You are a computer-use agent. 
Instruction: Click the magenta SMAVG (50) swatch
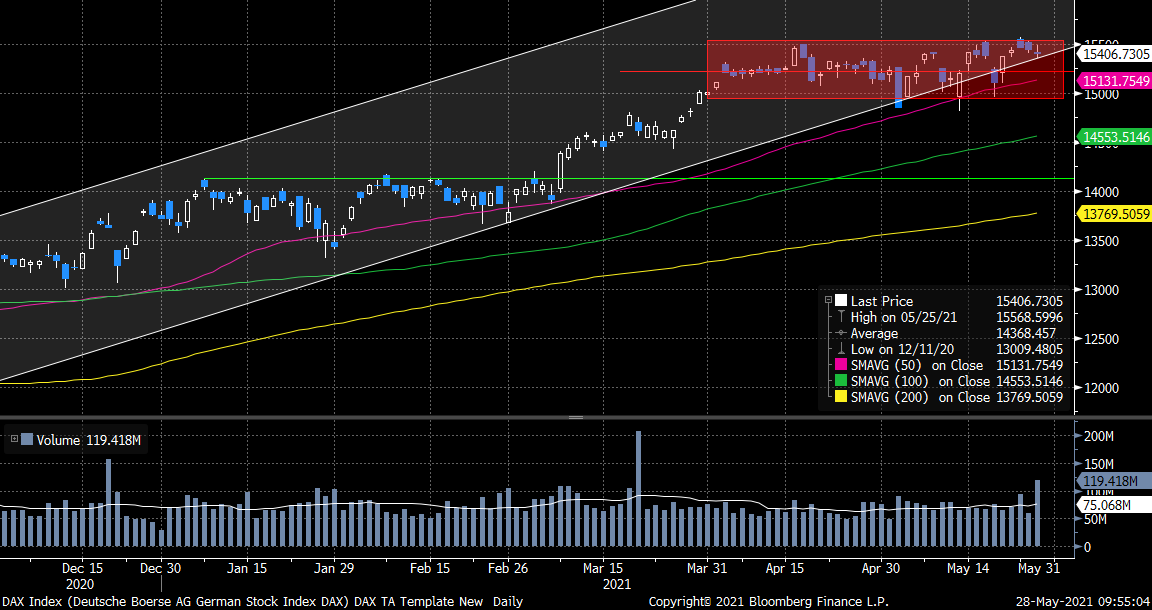tap(841, 365)
